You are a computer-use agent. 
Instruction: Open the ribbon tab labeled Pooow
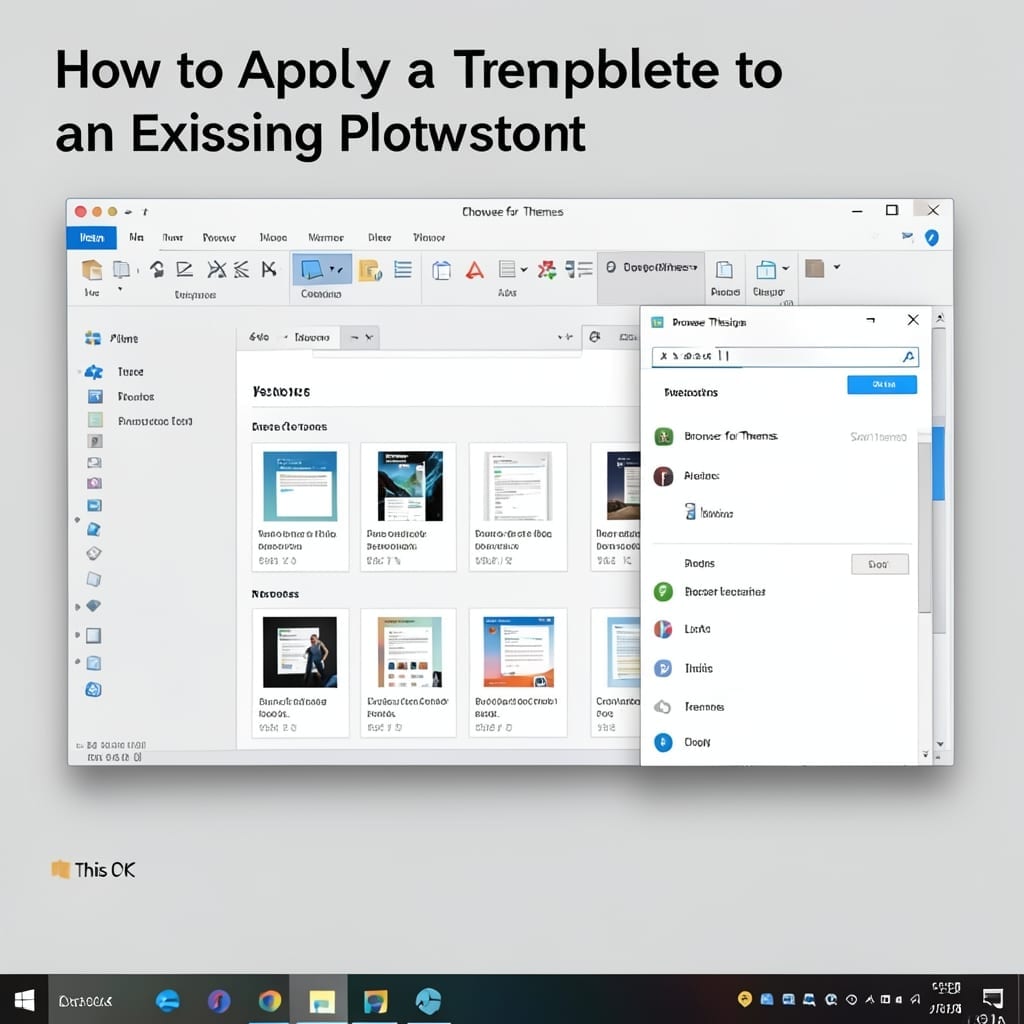(219, 238)
